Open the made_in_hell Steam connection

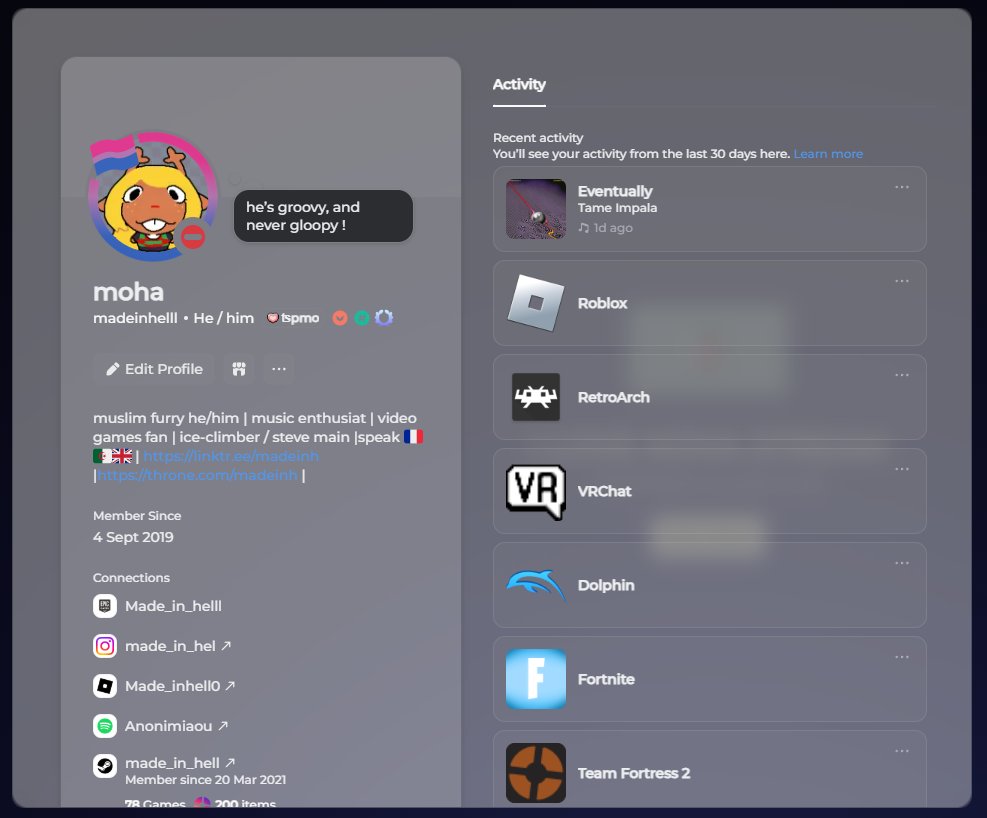point(179,763)
